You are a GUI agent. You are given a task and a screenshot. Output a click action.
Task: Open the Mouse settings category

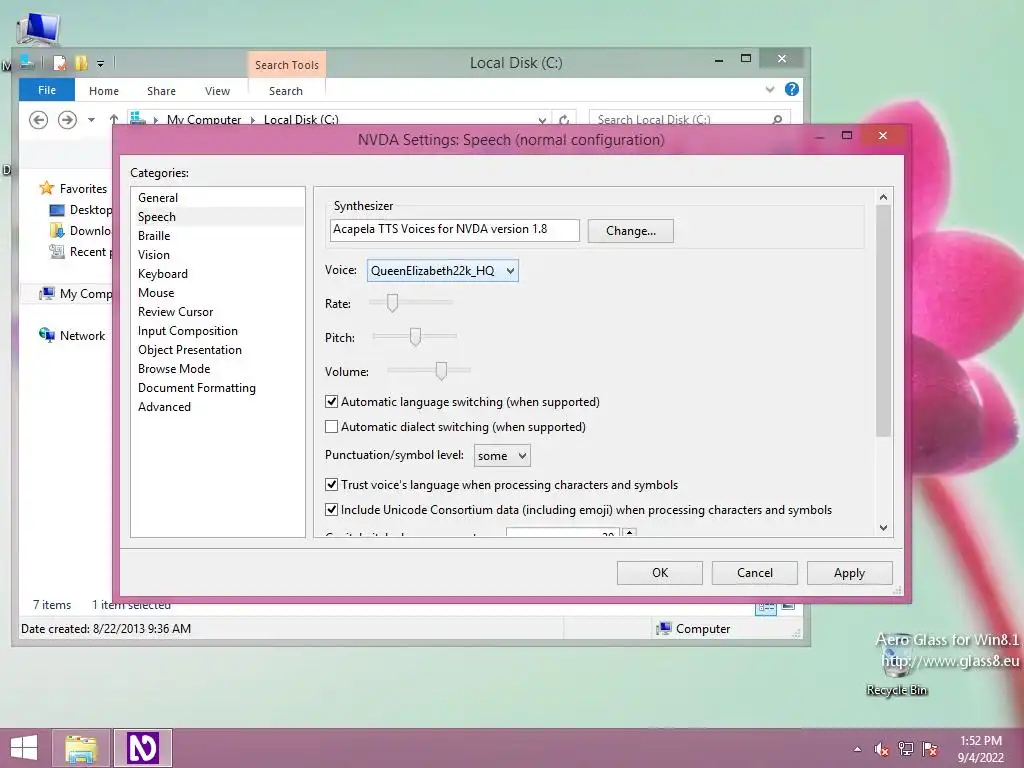tap(156, 293)
